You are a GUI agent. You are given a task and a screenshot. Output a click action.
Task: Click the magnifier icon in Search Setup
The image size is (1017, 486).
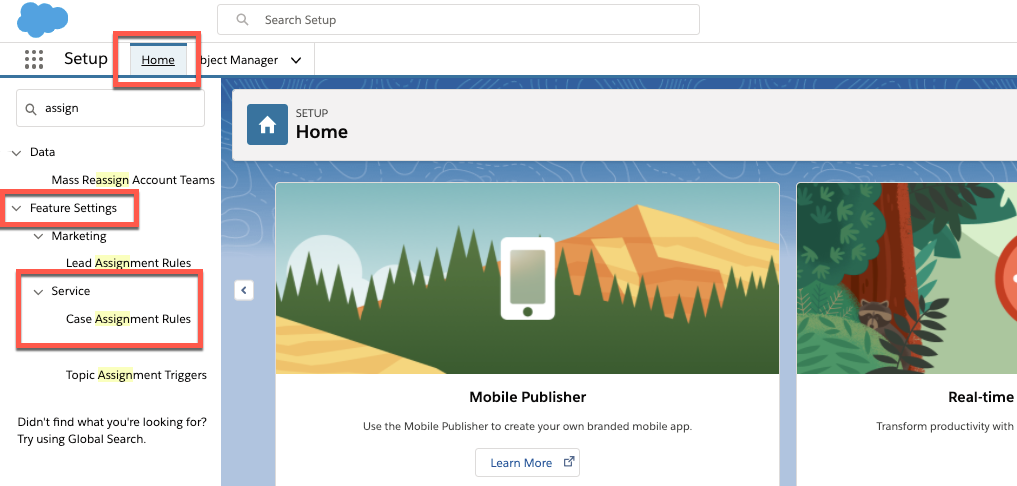pyautogui.click(x=243, y=20)
